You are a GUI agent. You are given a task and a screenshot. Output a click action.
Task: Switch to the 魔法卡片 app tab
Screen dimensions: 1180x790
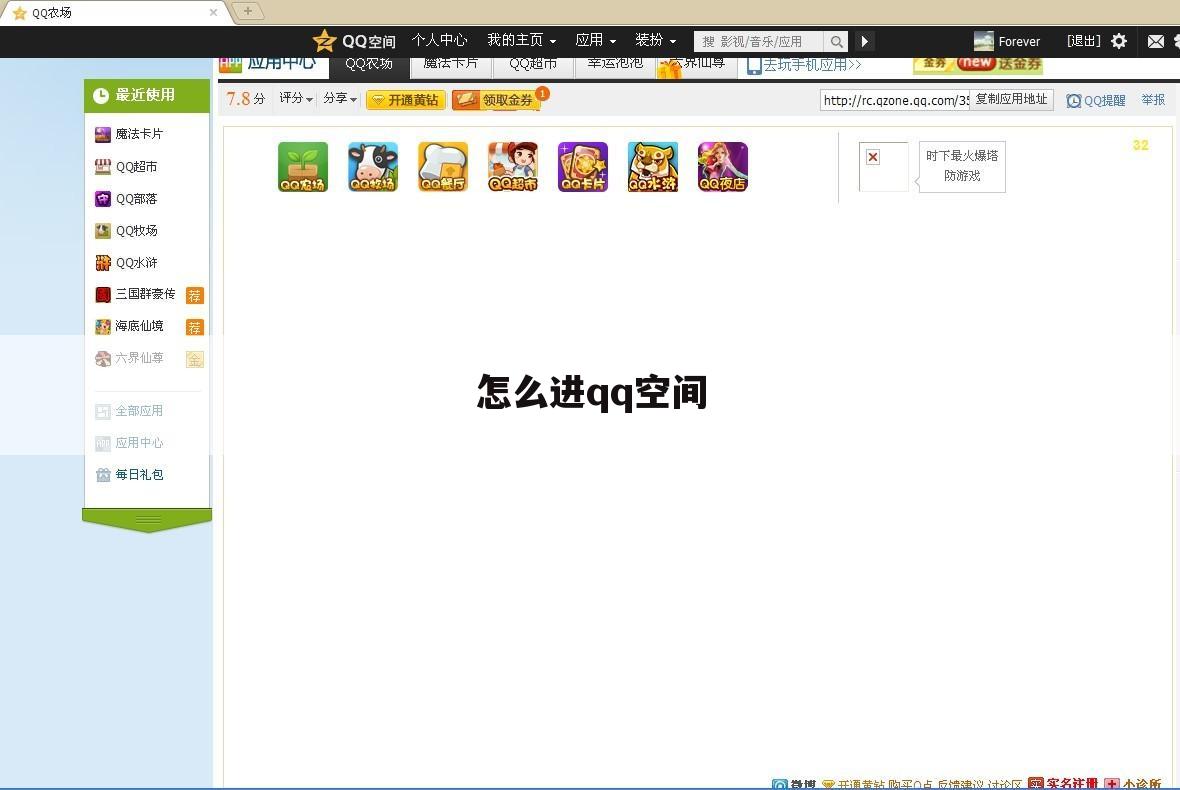coord(451,66)
